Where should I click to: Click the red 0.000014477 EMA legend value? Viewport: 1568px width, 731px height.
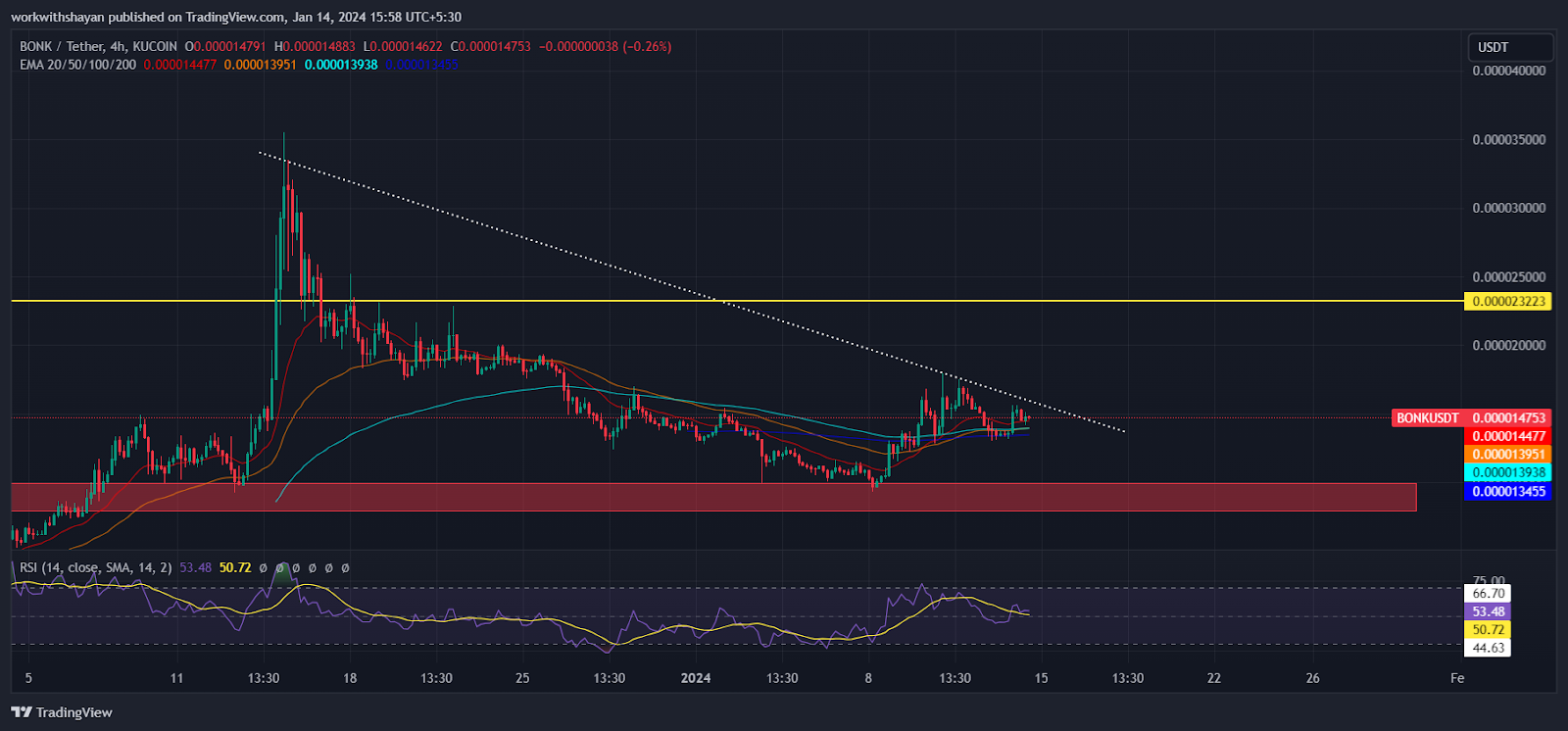[x=180, y=65]
